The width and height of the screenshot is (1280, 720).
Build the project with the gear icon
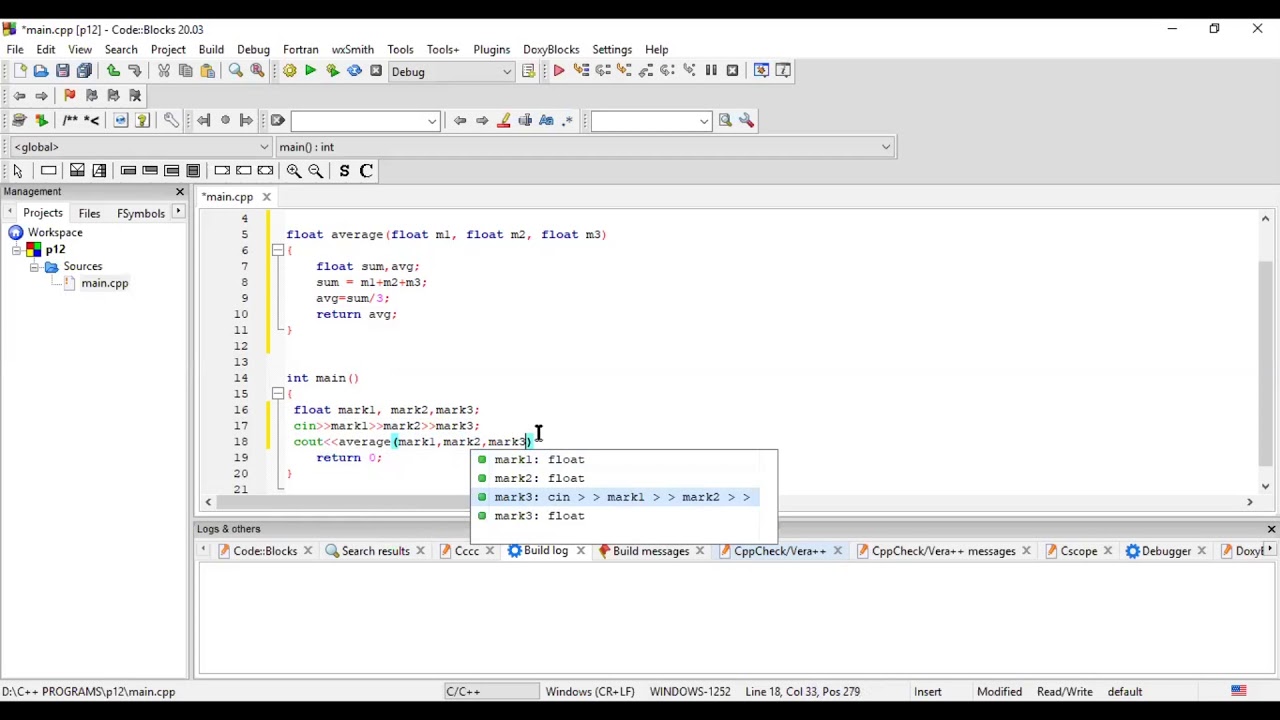pyautogui.click(x=289, y=71)
